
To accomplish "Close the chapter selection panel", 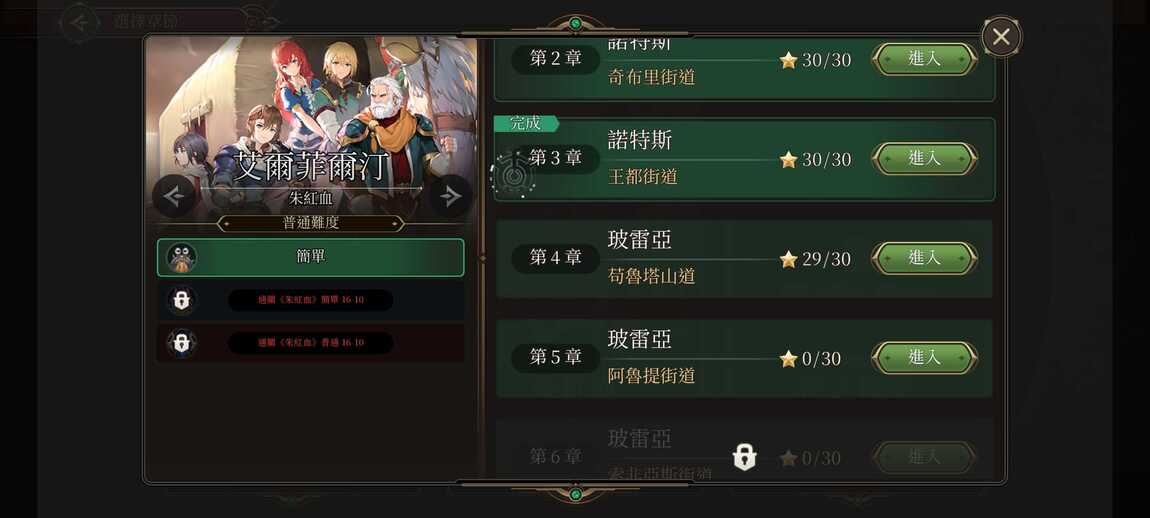I will [1001, 36].
